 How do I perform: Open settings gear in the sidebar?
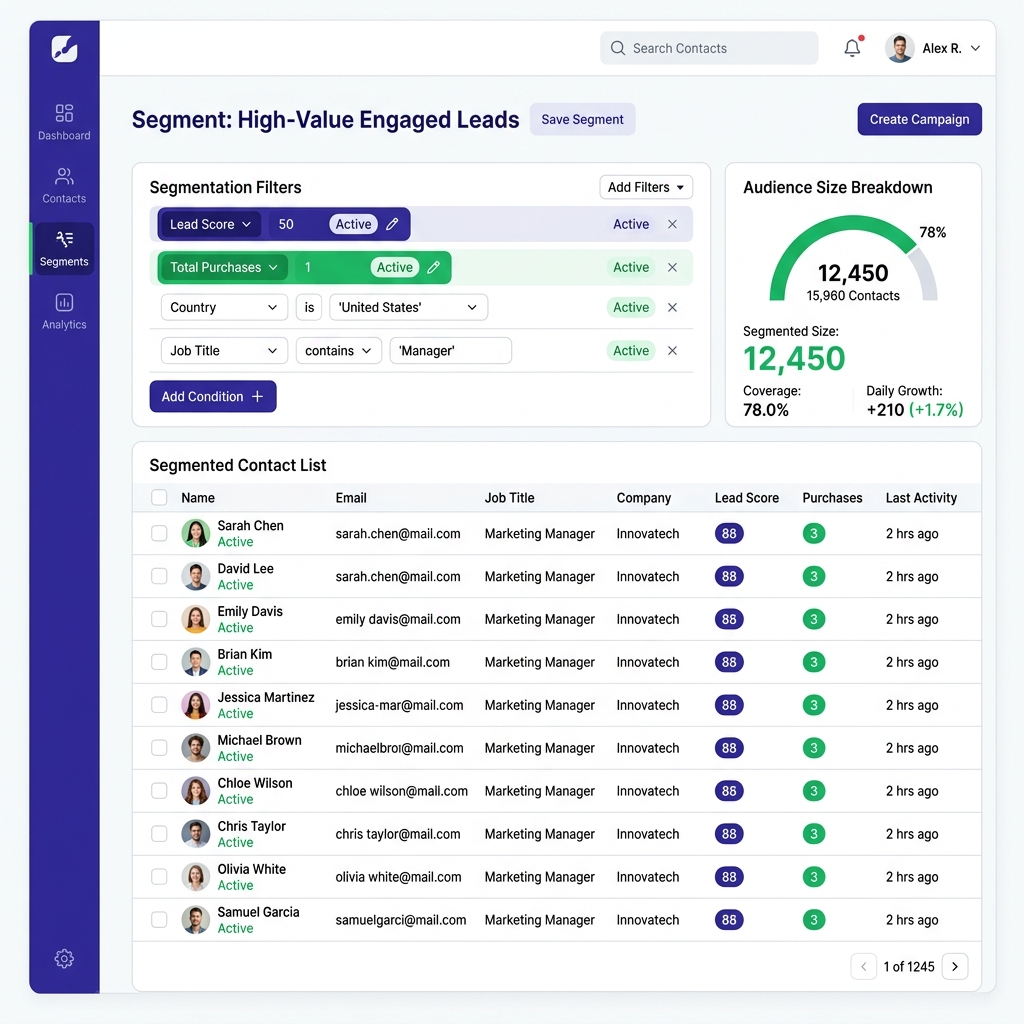point(64,958)
